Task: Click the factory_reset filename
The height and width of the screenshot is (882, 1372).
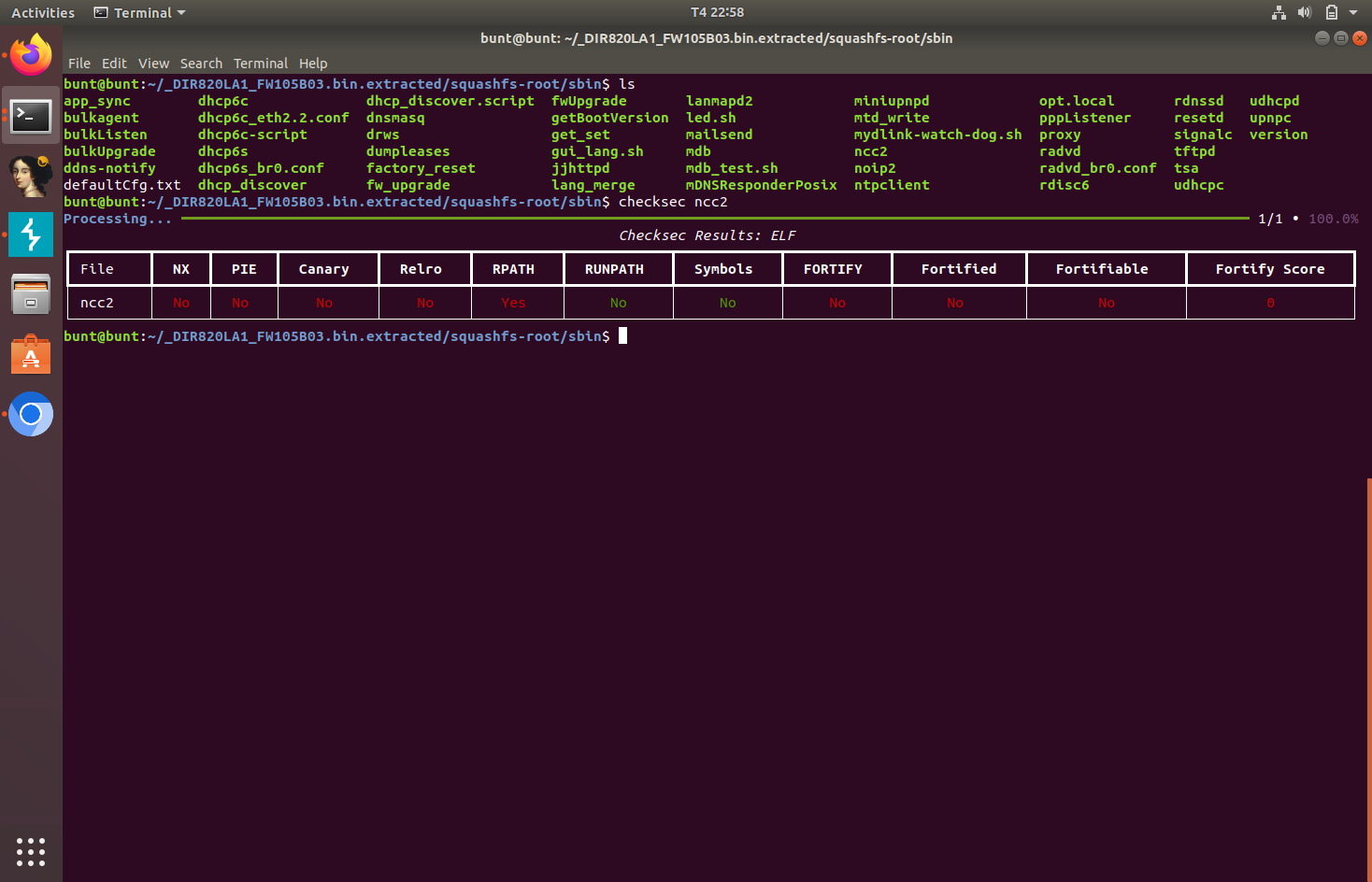Action: [x=421, y=168]
